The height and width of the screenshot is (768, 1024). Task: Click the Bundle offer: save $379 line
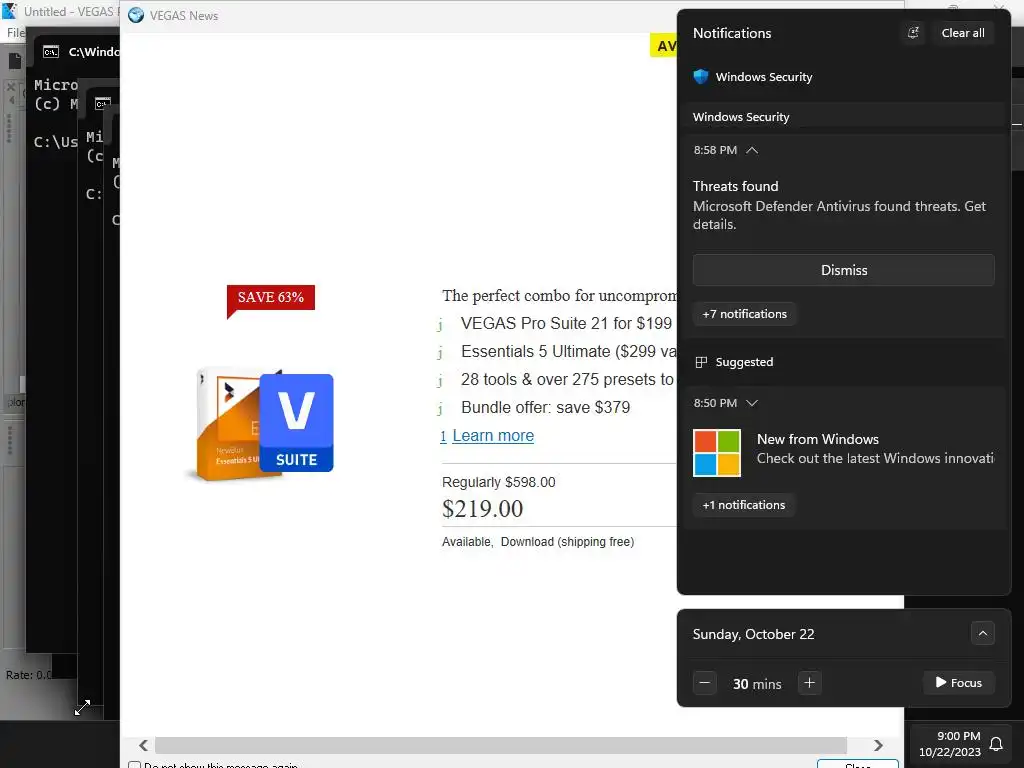[x=545, y=408]
